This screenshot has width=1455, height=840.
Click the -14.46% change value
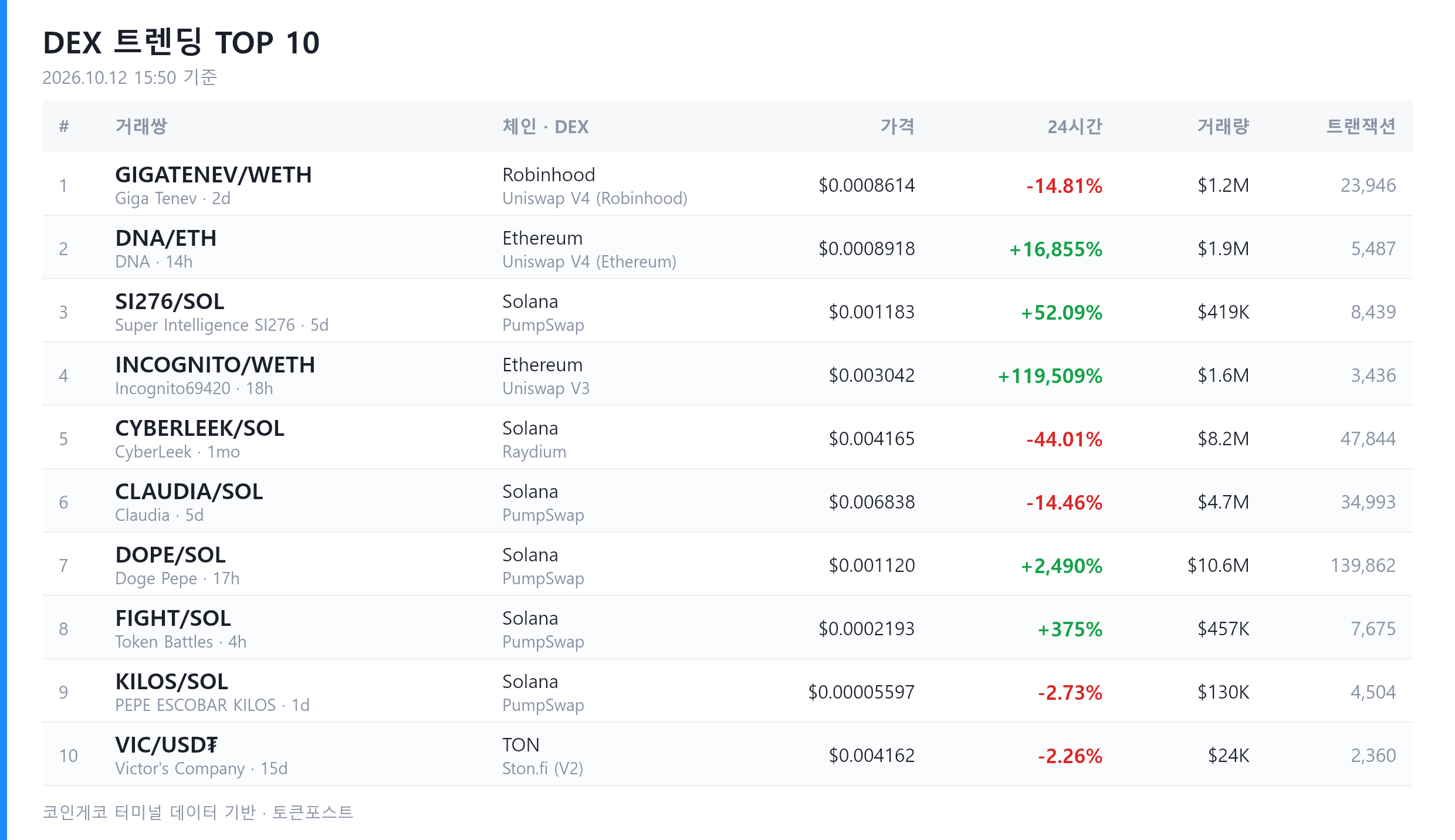point(1064,503)
